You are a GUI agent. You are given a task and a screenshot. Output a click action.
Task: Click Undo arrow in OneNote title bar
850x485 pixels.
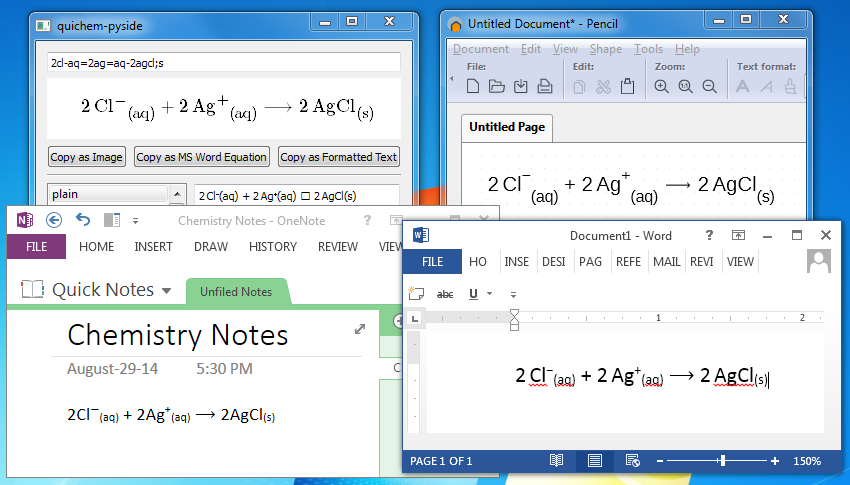coord(82,219)
